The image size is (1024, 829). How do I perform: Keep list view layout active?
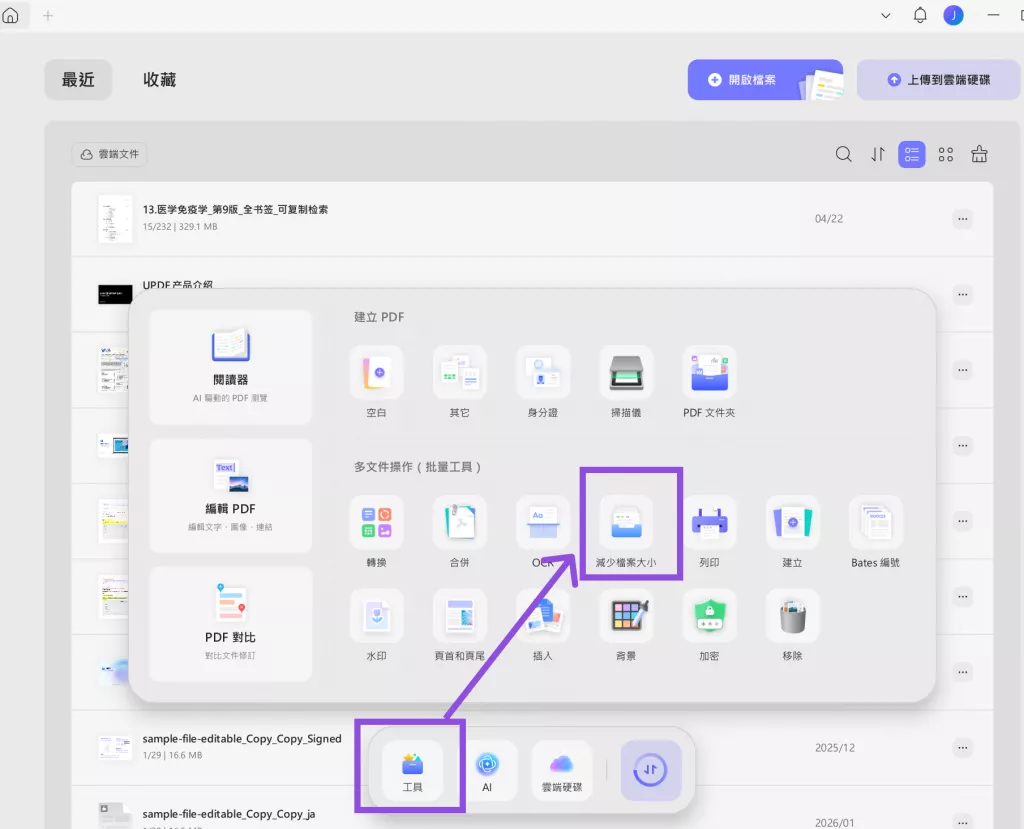[x=911, y=154]
